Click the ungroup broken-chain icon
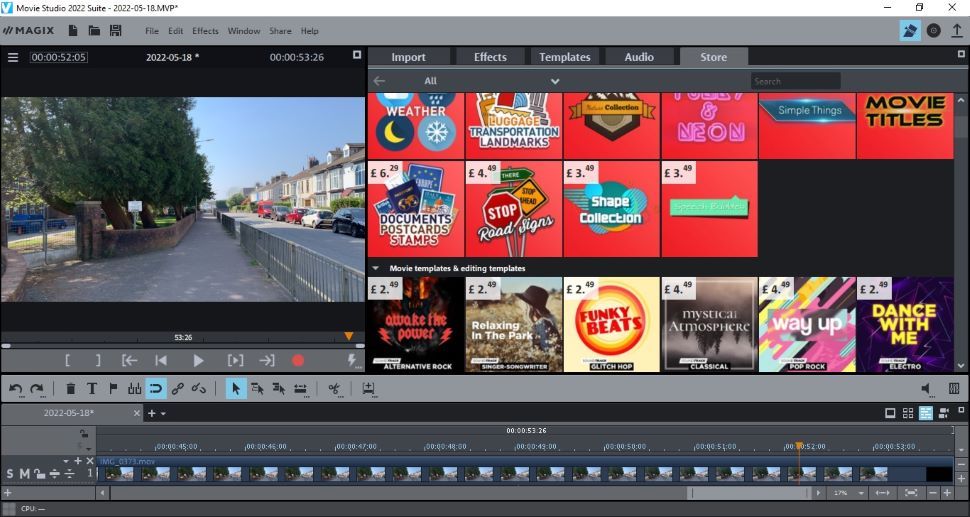970x517 pixels. point(199,389)
